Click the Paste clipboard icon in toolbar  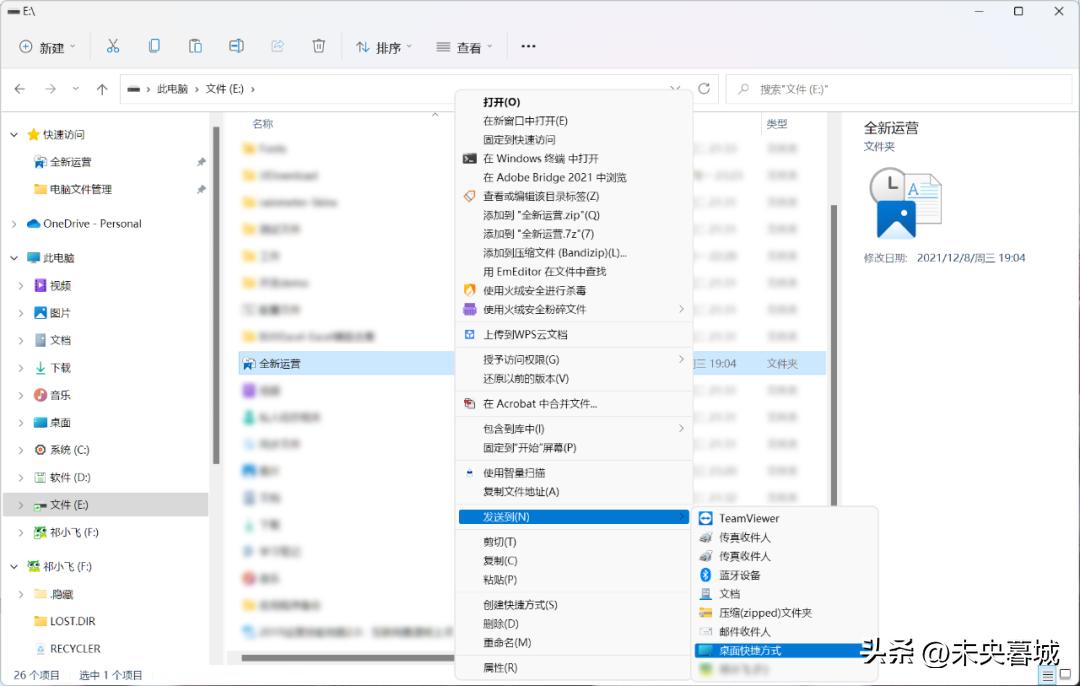click(x=195, y=46)
